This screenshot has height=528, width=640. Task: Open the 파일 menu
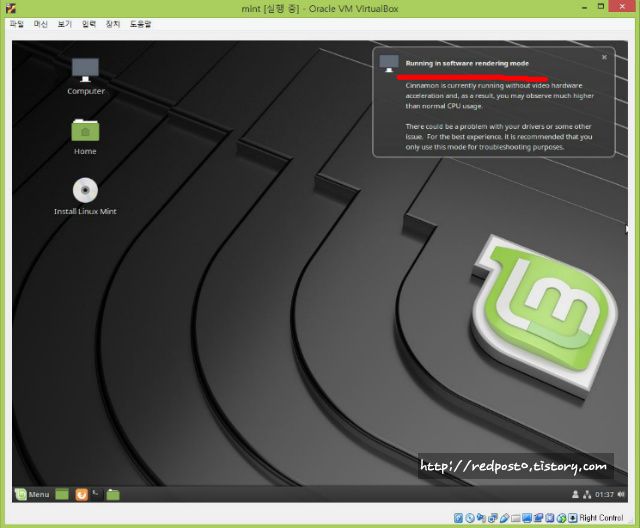pos(17,24)
